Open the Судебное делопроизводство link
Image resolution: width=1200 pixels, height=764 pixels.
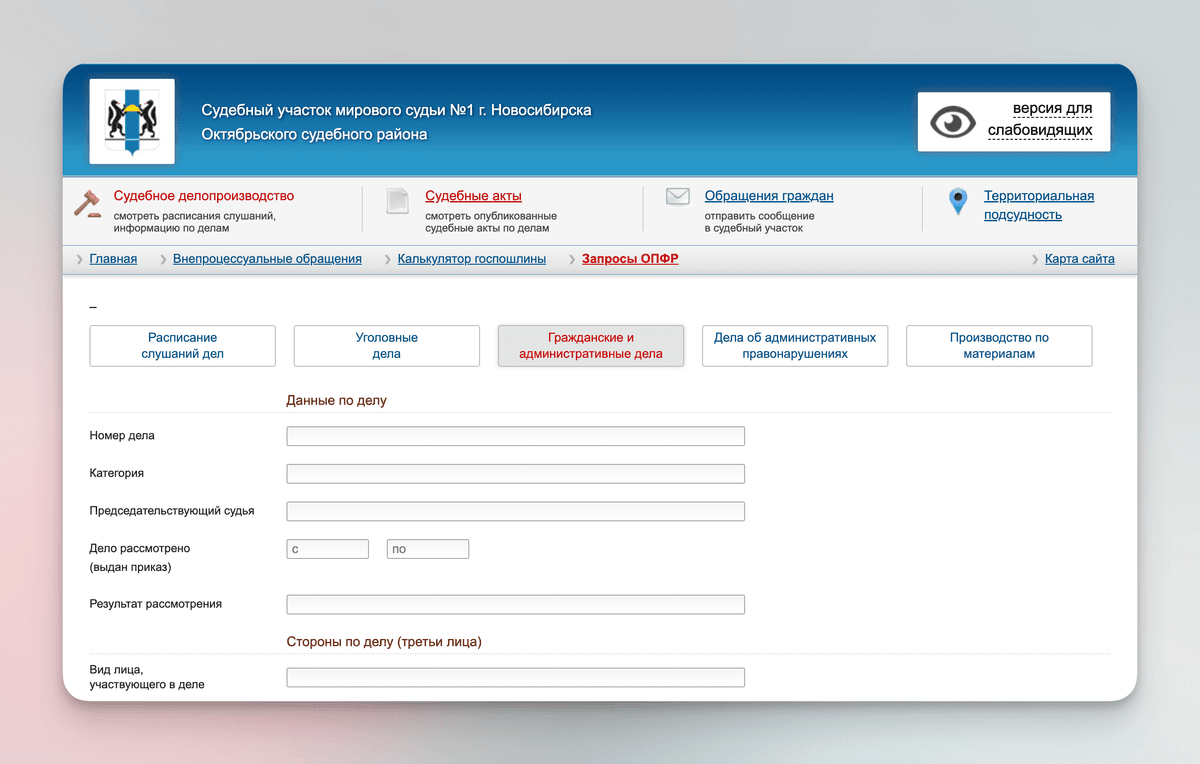204,196
